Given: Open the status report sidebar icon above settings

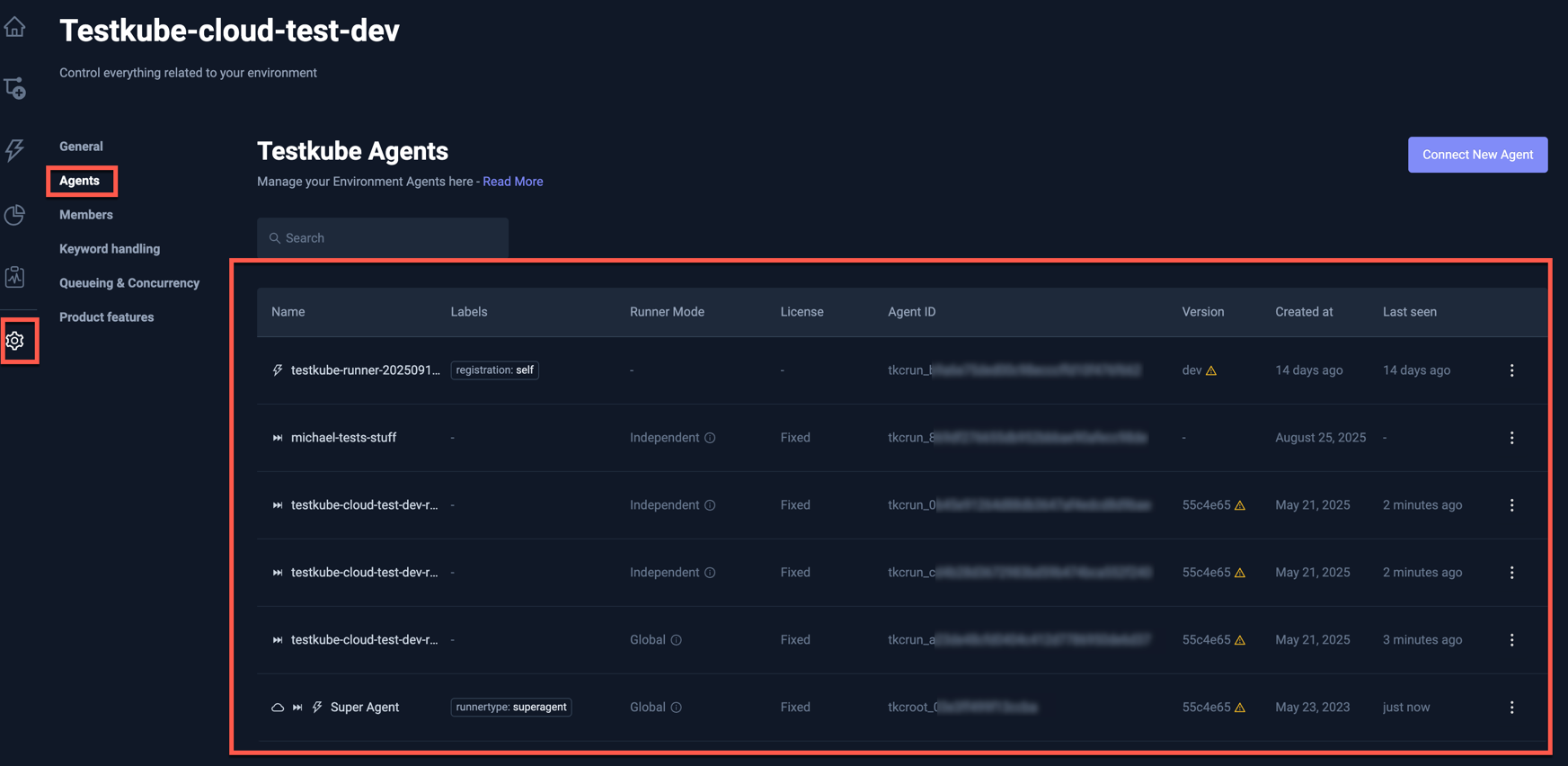Looking at the screenshot, I should click(x=15, y=277).
